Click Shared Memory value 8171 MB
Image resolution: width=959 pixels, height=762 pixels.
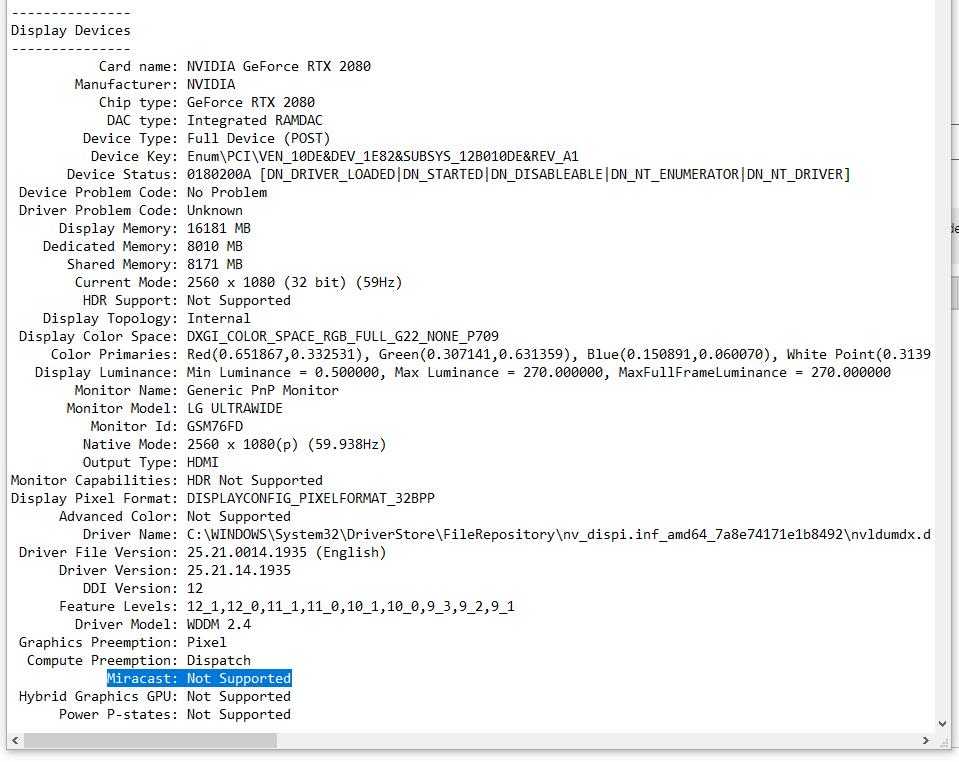(x=215, y=264)
